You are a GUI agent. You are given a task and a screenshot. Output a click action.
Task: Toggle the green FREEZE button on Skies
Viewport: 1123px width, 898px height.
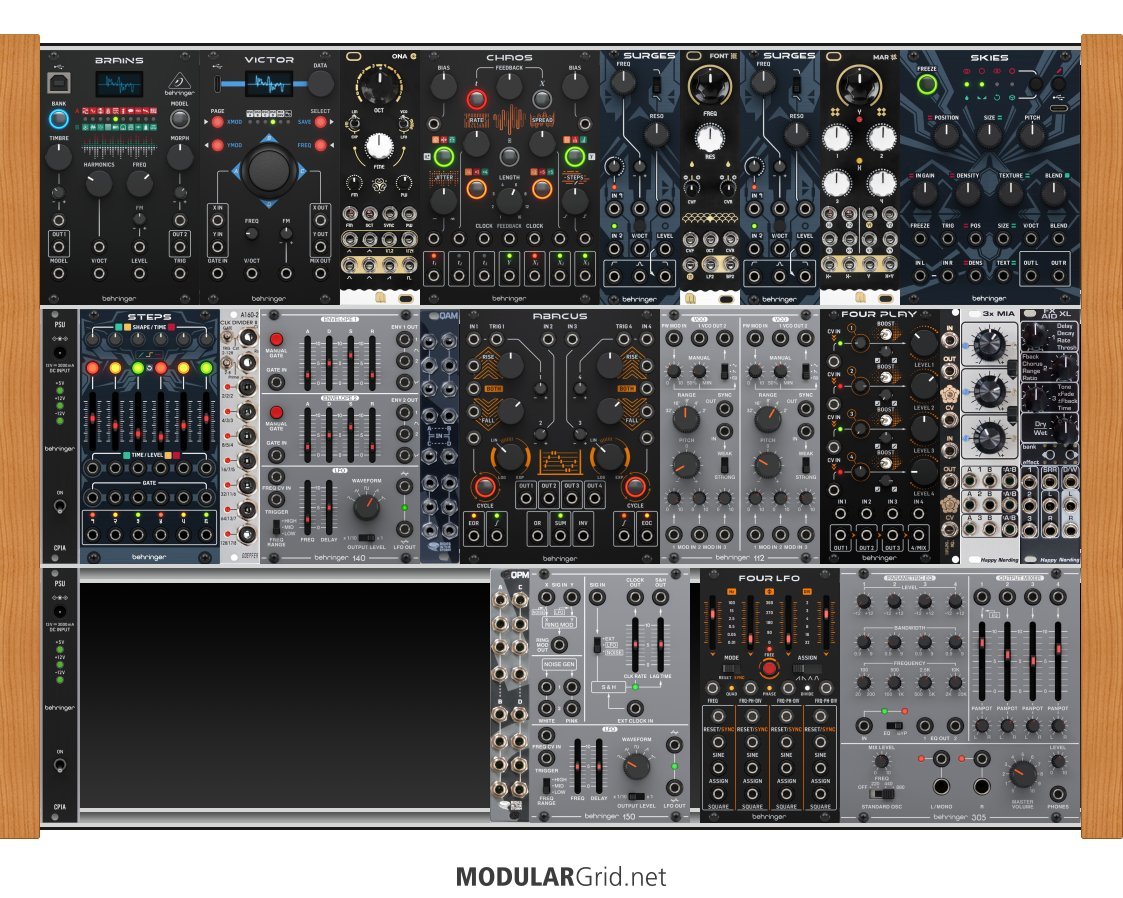point(927,85)
